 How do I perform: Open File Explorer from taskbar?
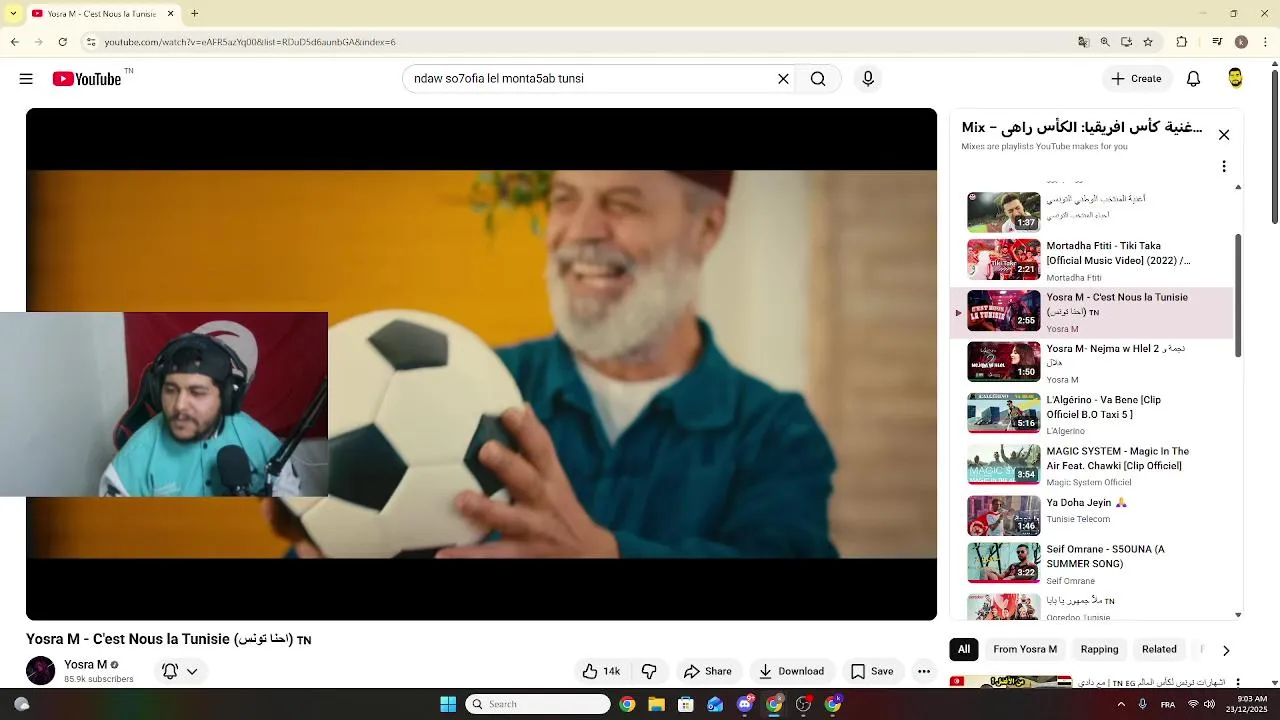(656, 704)
